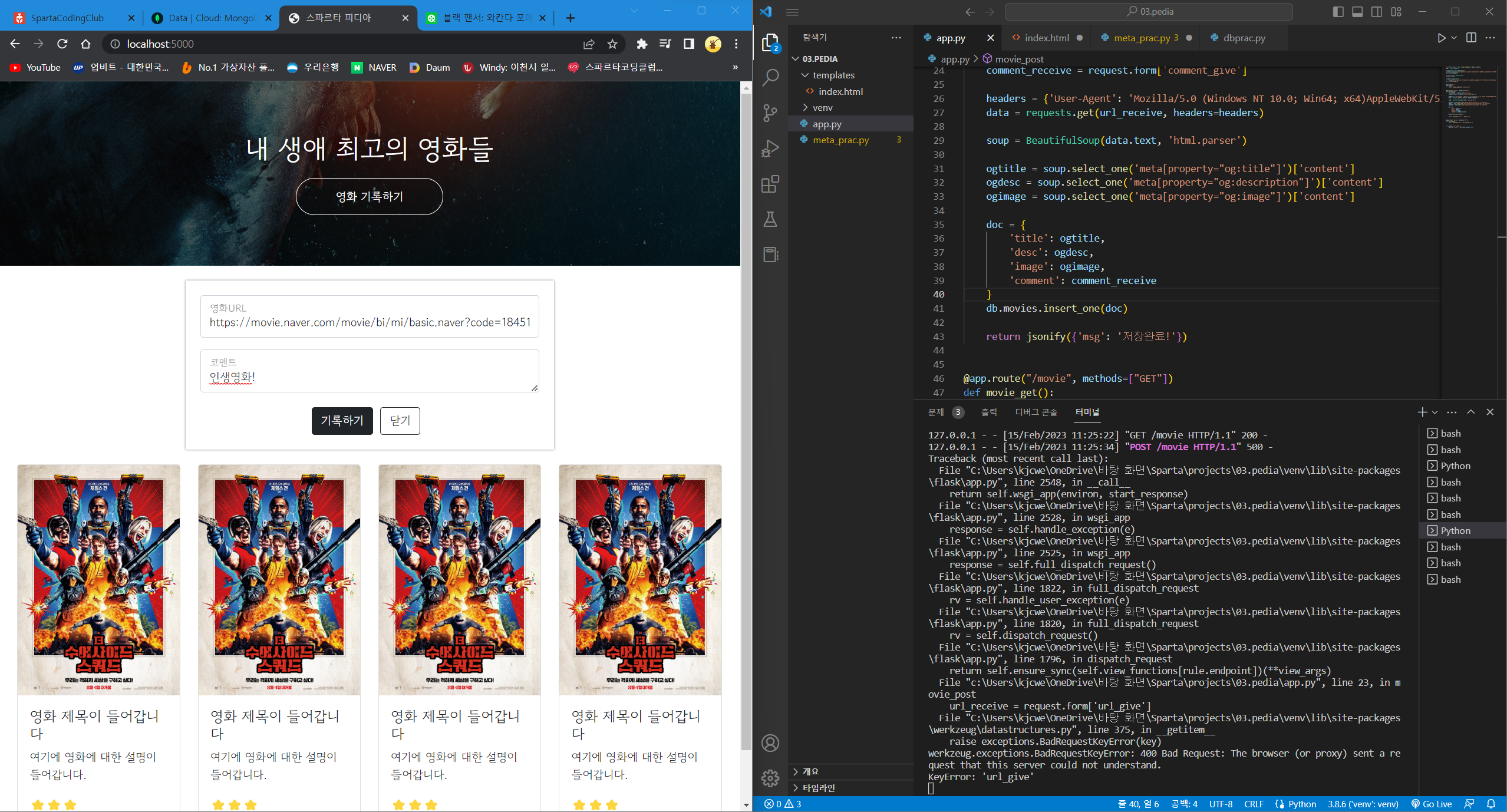Viewport: 1507px width, 812px height.
Task: Toggle the primary side bar layout
Action: coord(1338,12)
